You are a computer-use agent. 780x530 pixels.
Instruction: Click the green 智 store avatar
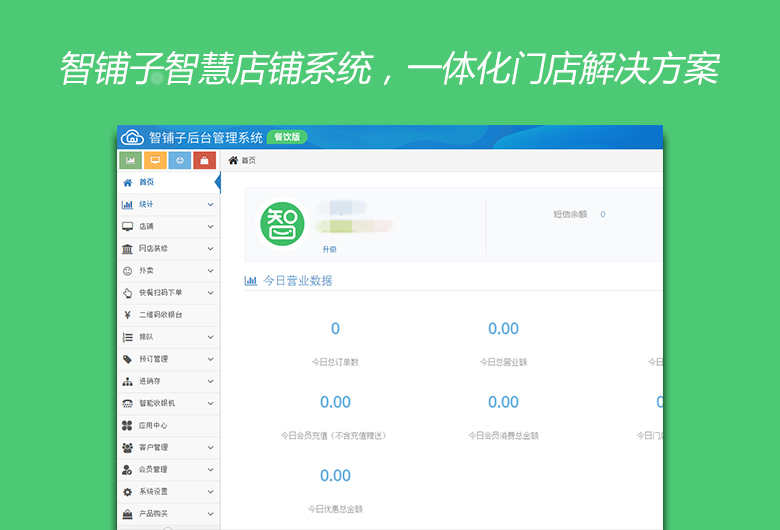point(282,223)
